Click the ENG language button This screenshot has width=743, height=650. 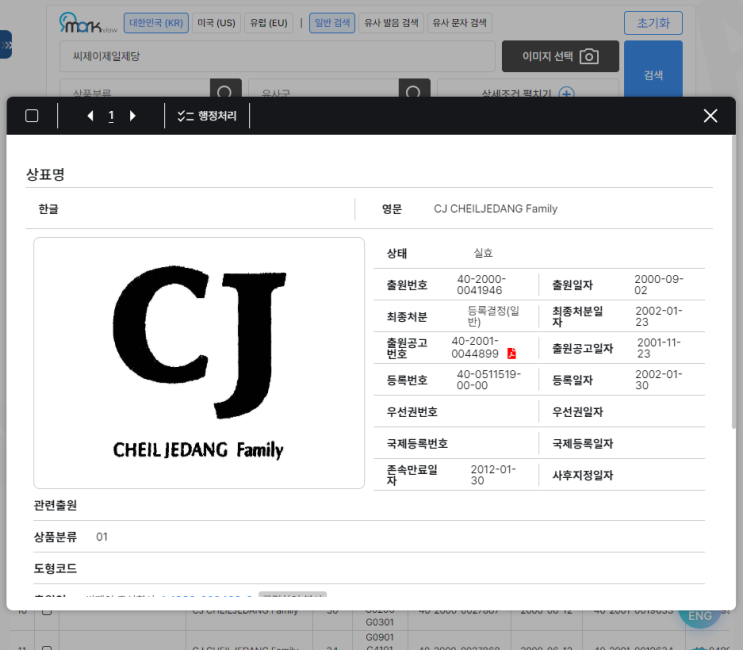[700, 616]
